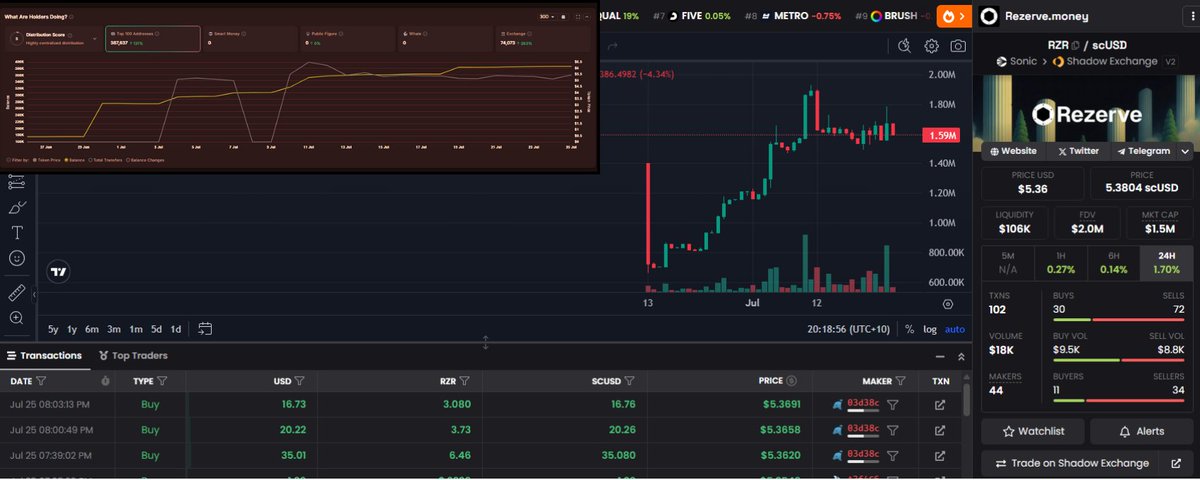Select the Text annotation tool
The height and width of the screenshot is (480, 1200).
[x=16, y=232]
